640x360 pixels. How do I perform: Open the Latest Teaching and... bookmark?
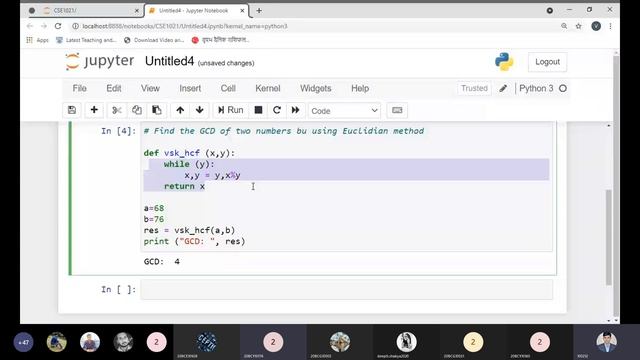coord(86,40)
